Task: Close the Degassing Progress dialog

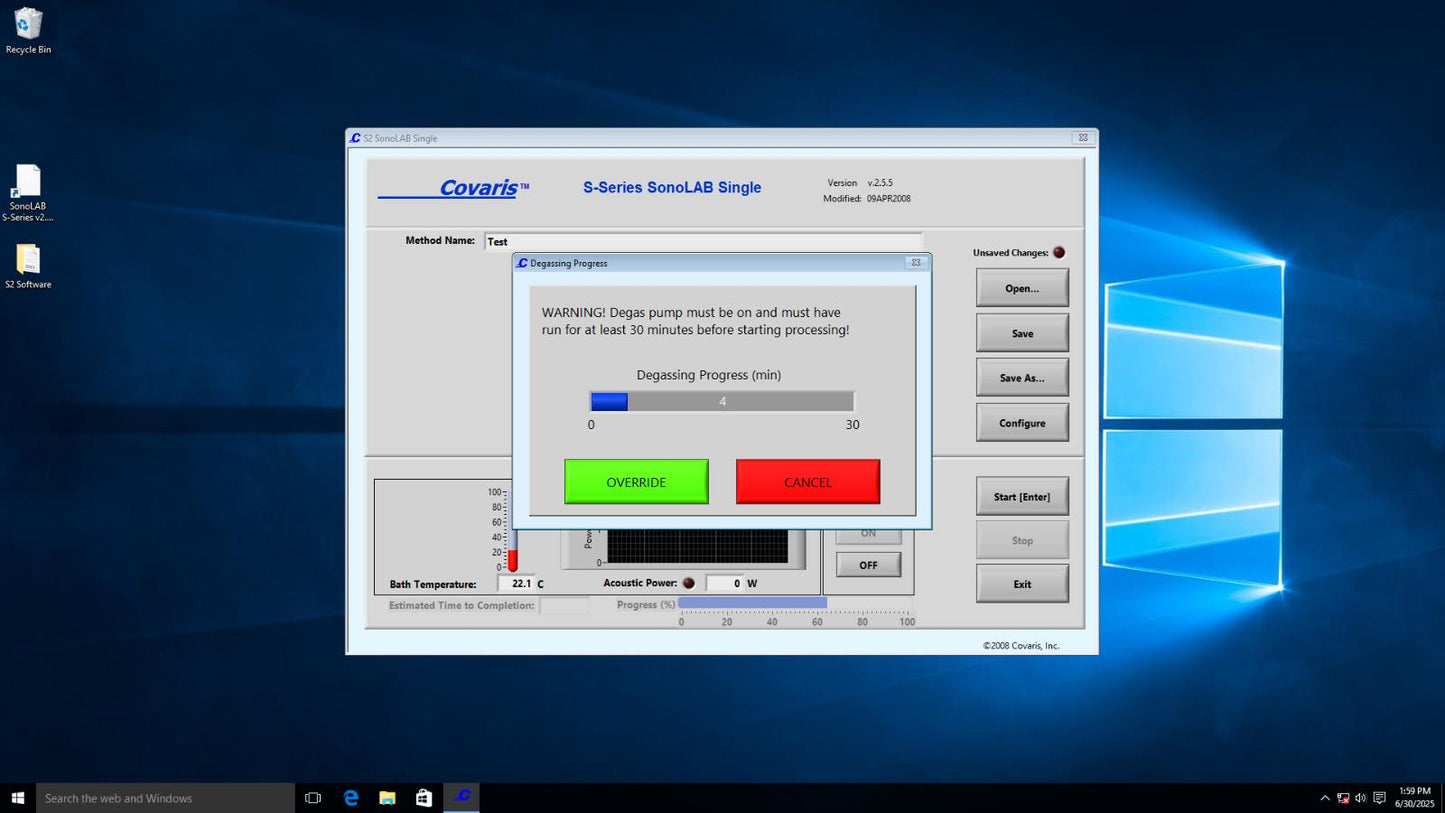Action: click(915, 263)
